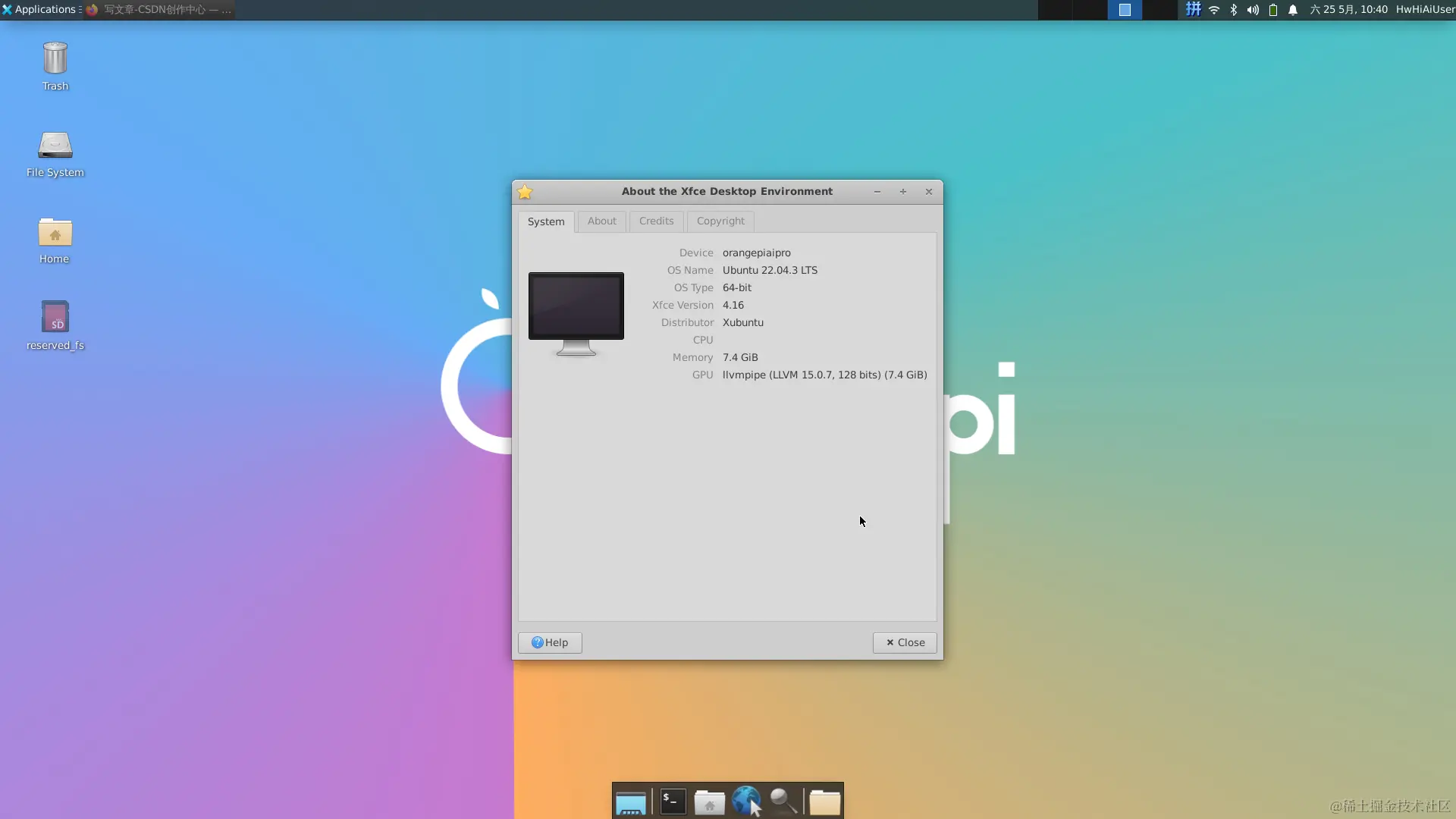
Task: Open the clock date and time panel
Action: [x=1348, y=10]
